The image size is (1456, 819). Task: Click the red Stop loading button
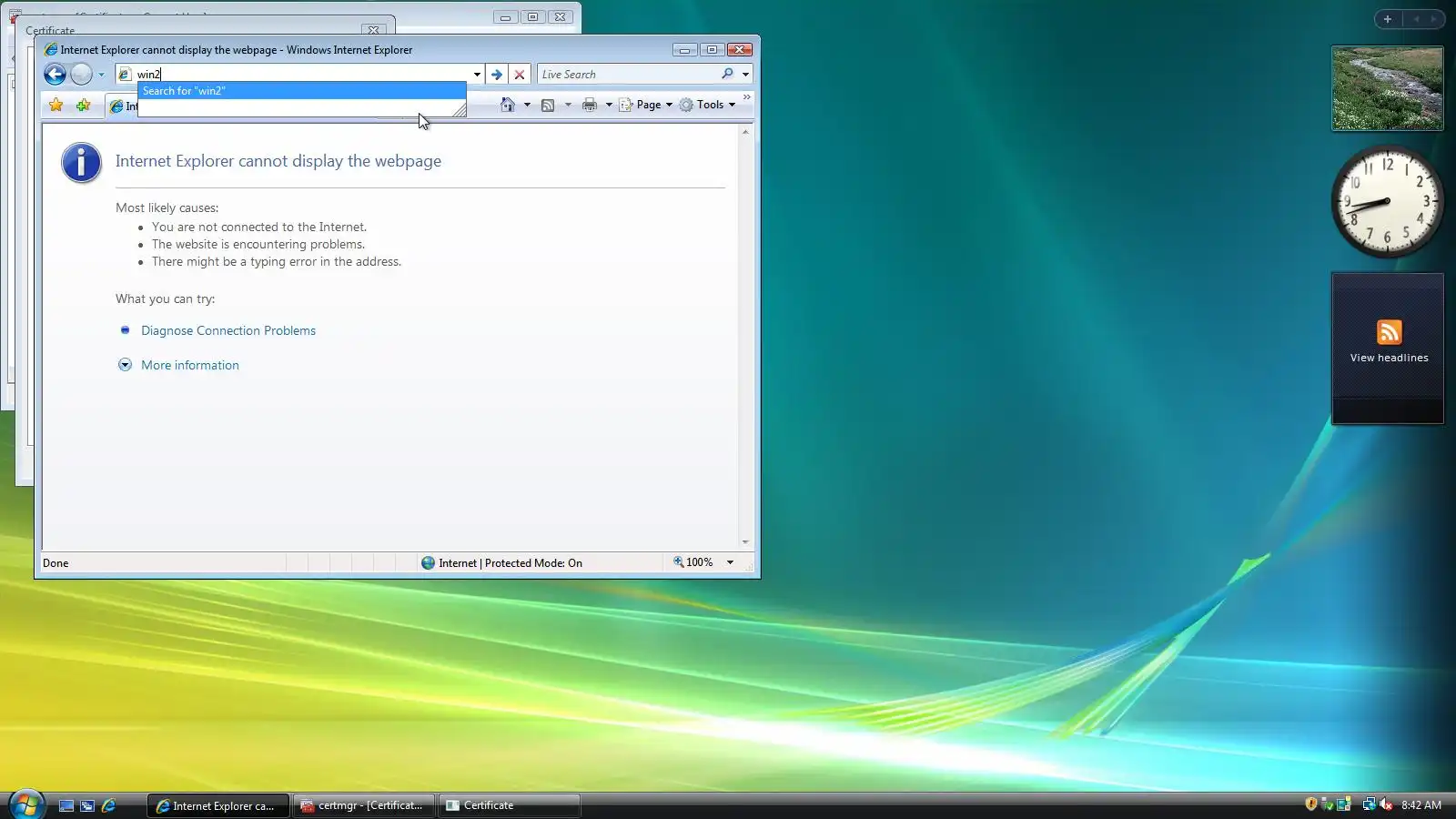[x=520, y=75]
